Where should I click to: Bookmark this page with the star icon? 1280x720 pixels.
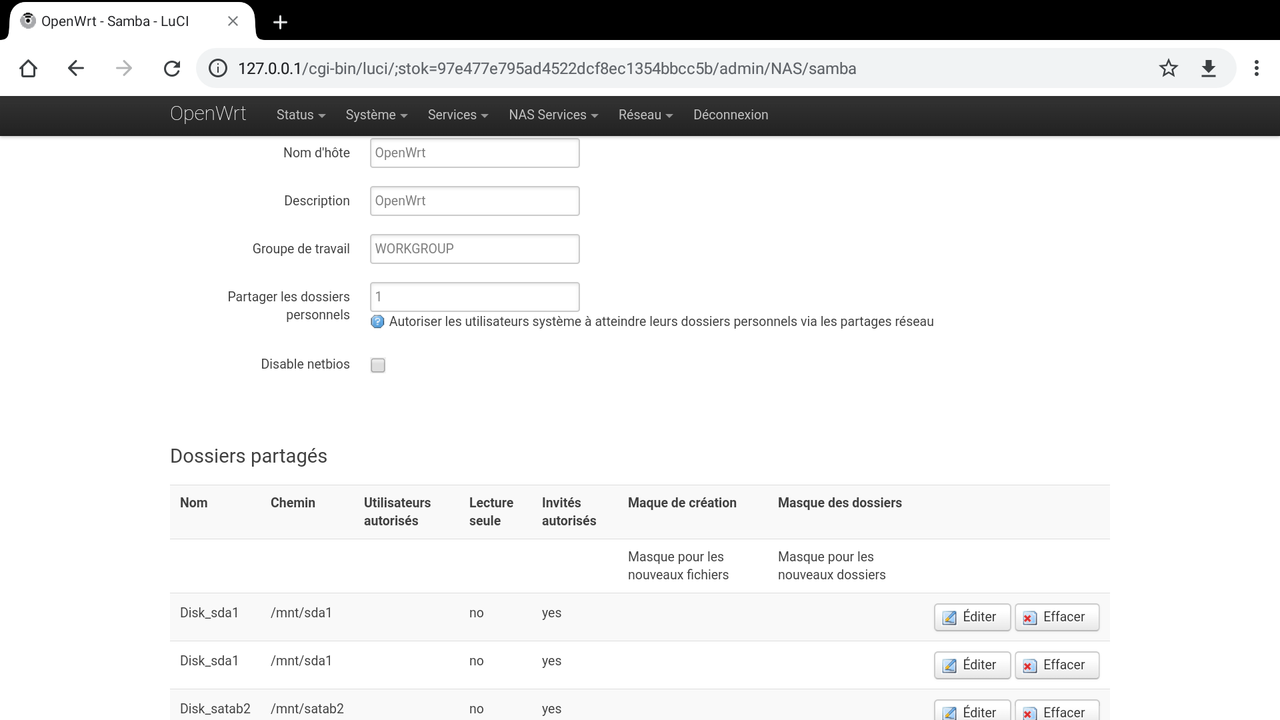pyautogui.click(x=1167, y=68)
